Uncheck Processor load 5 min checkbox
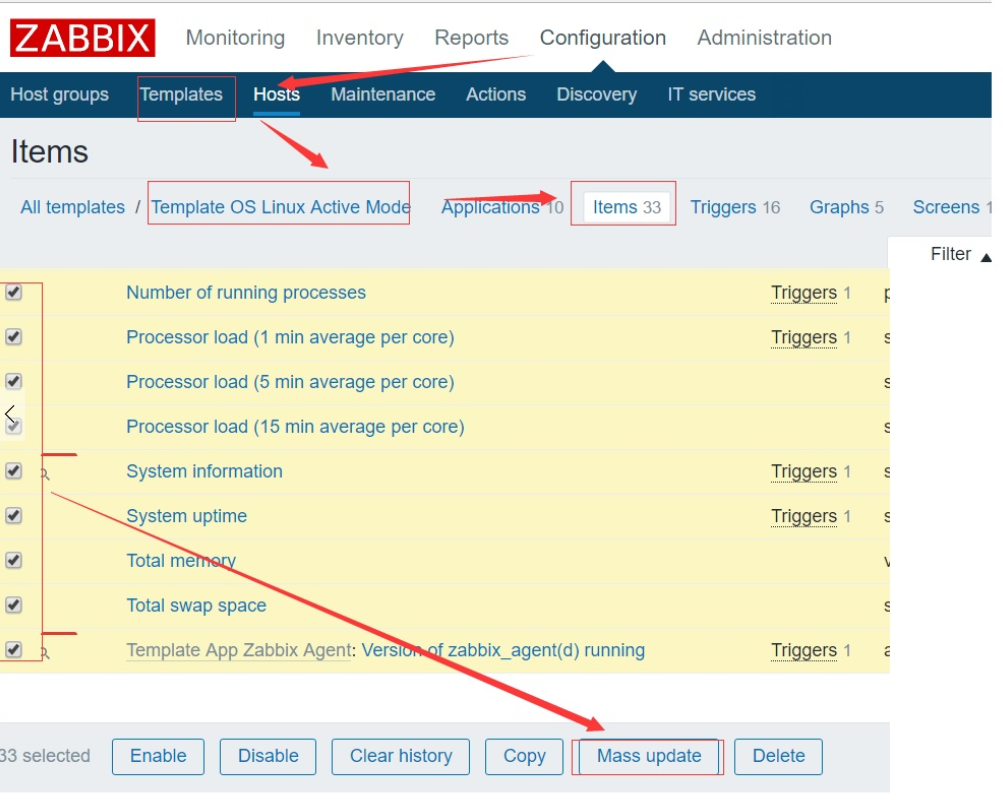 [13, 382]
